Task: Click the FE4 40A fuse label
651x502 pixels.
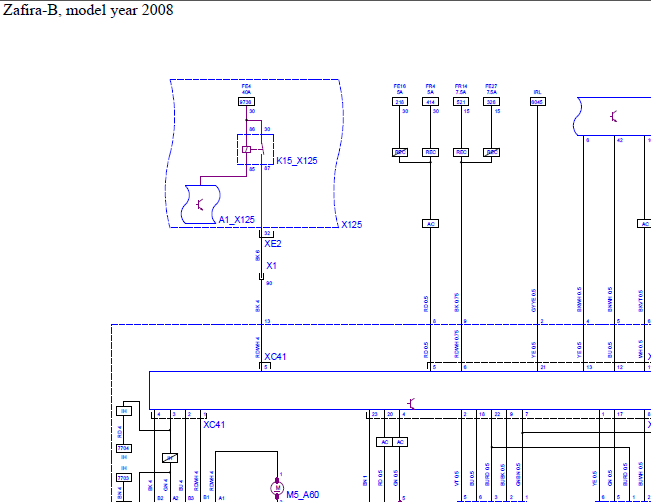Action: (246, 89)
